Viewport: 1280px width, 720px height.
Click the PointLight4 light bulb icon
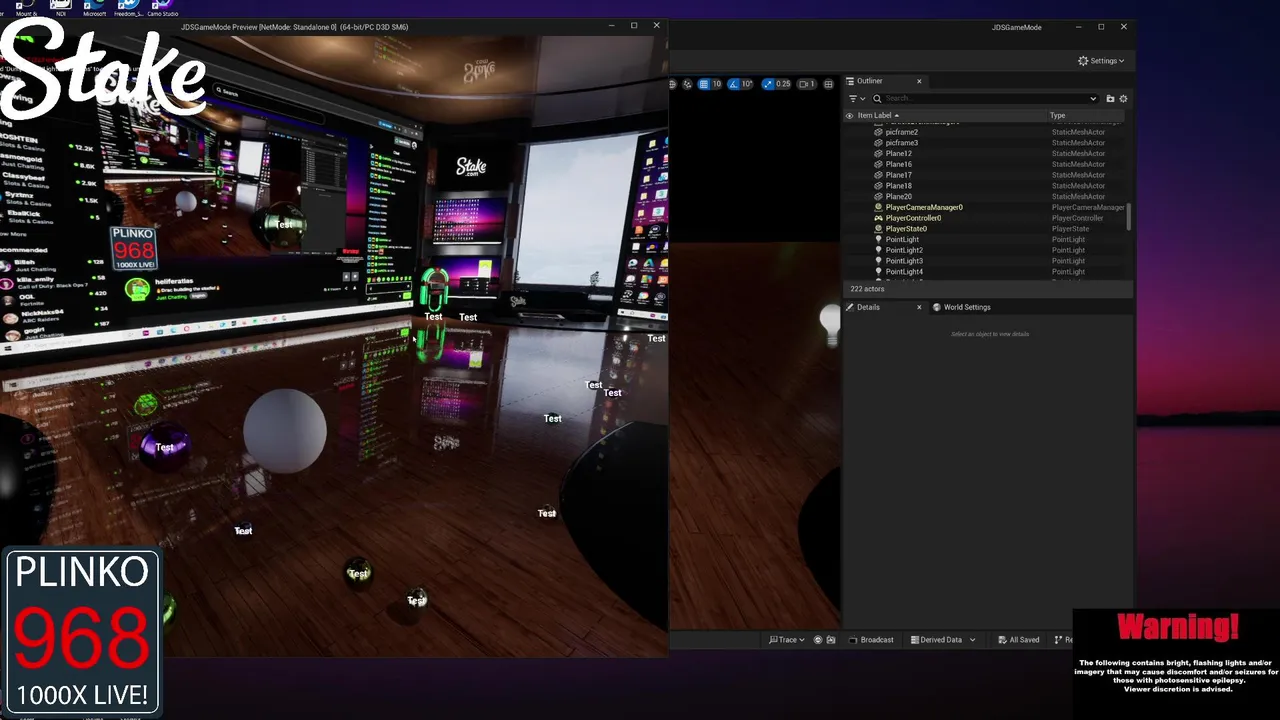(x=879, y=271)
